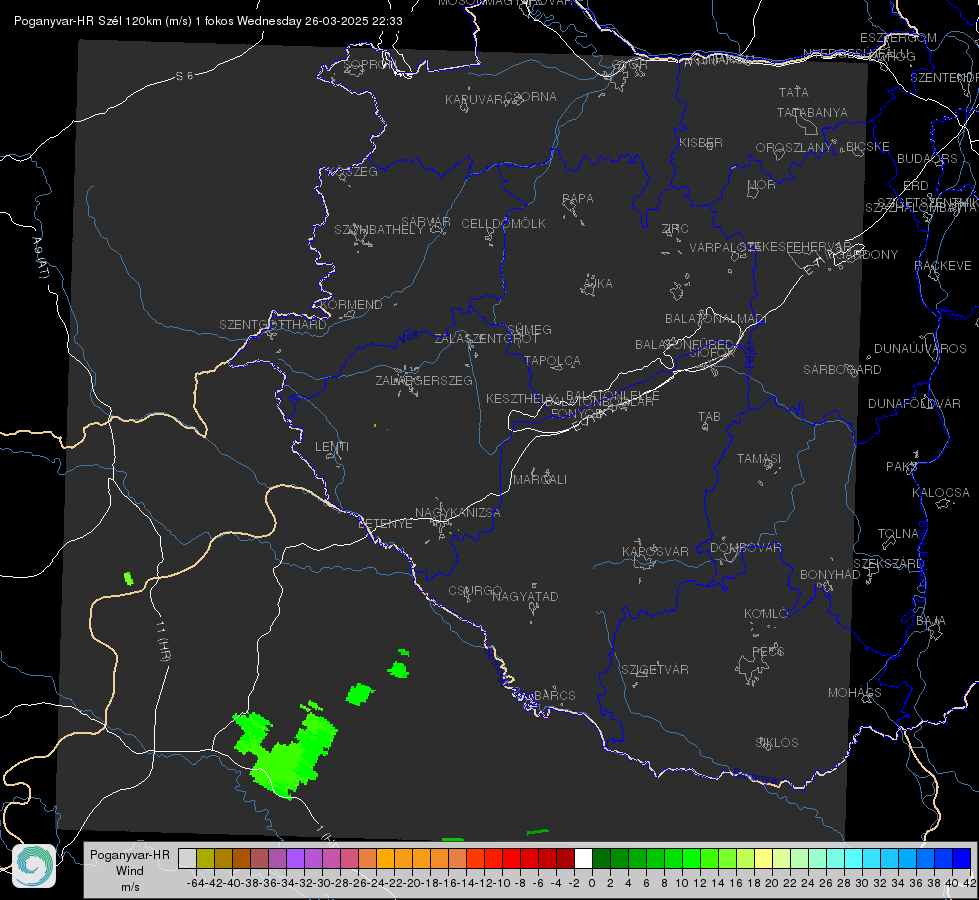The width and height of the screenshot is (979, 900).
Task: Click the 'SZIGETVÁR' city label
Action: (655, 670)
